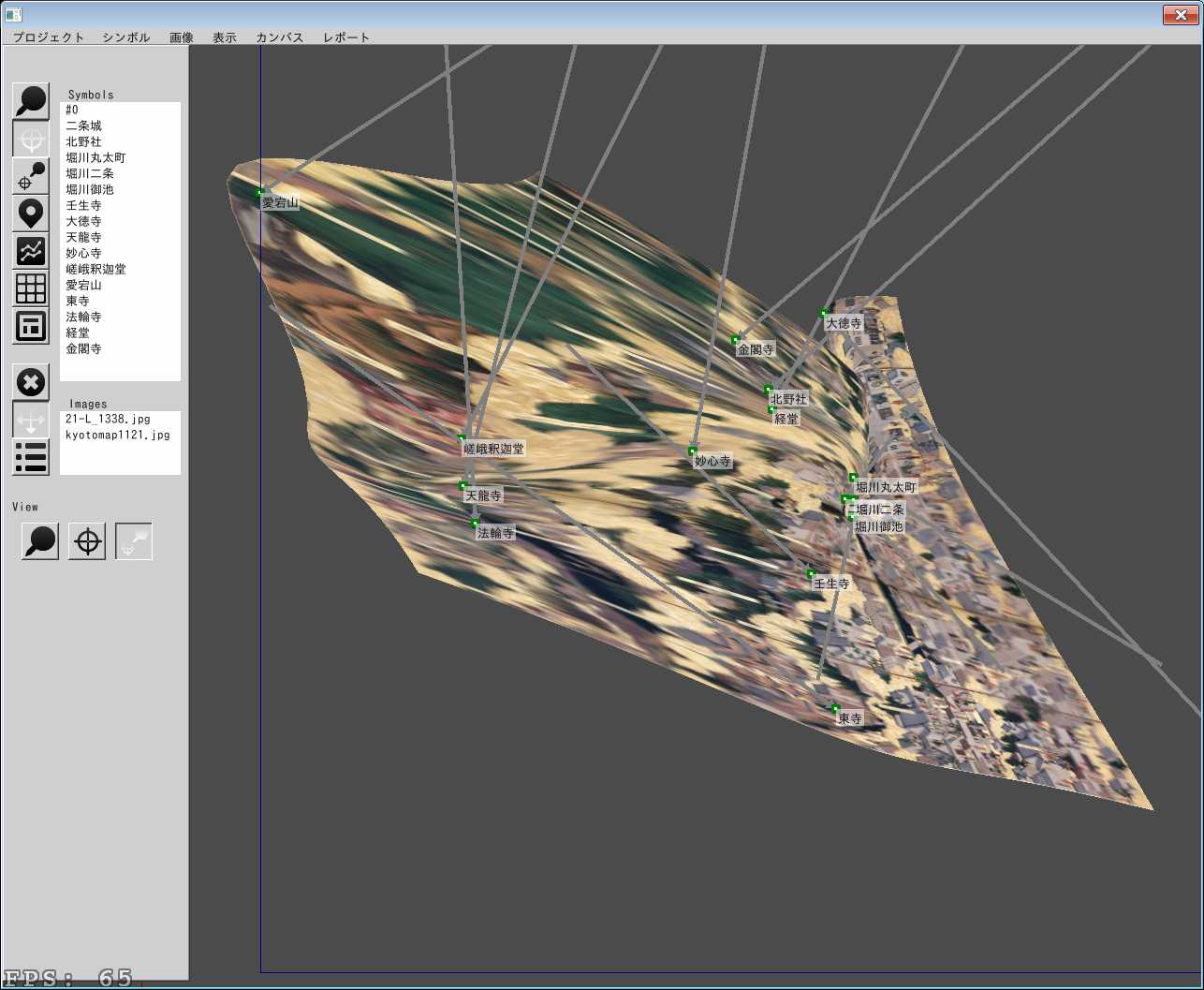
Task: Click the 嵯峨釈迦堂 label on the map
Action: click(494, 449)
